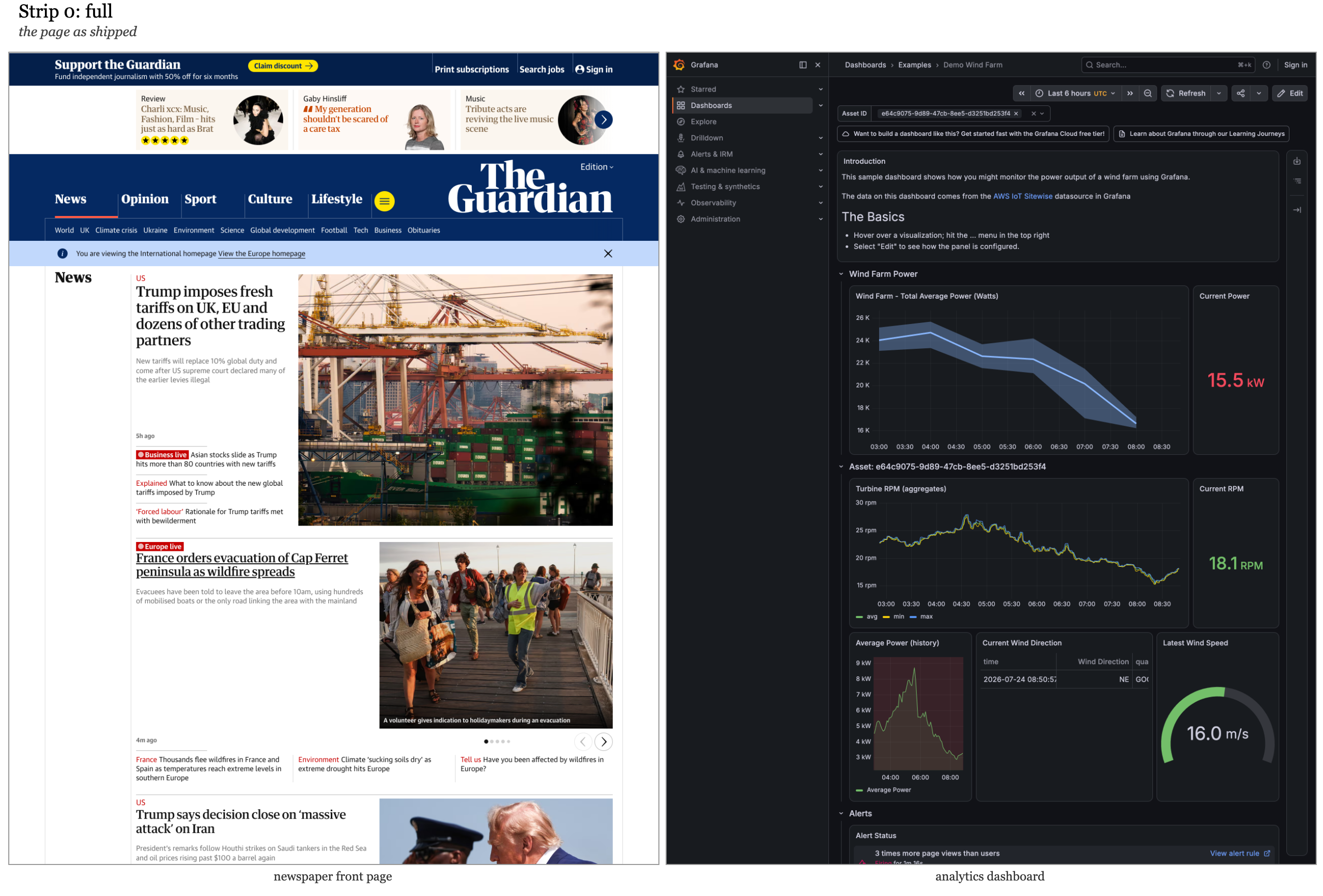Remove the e64c9075 Asset ID value chip
The width and height of the screenshot is (1323, 896).
click(1016, 114)
